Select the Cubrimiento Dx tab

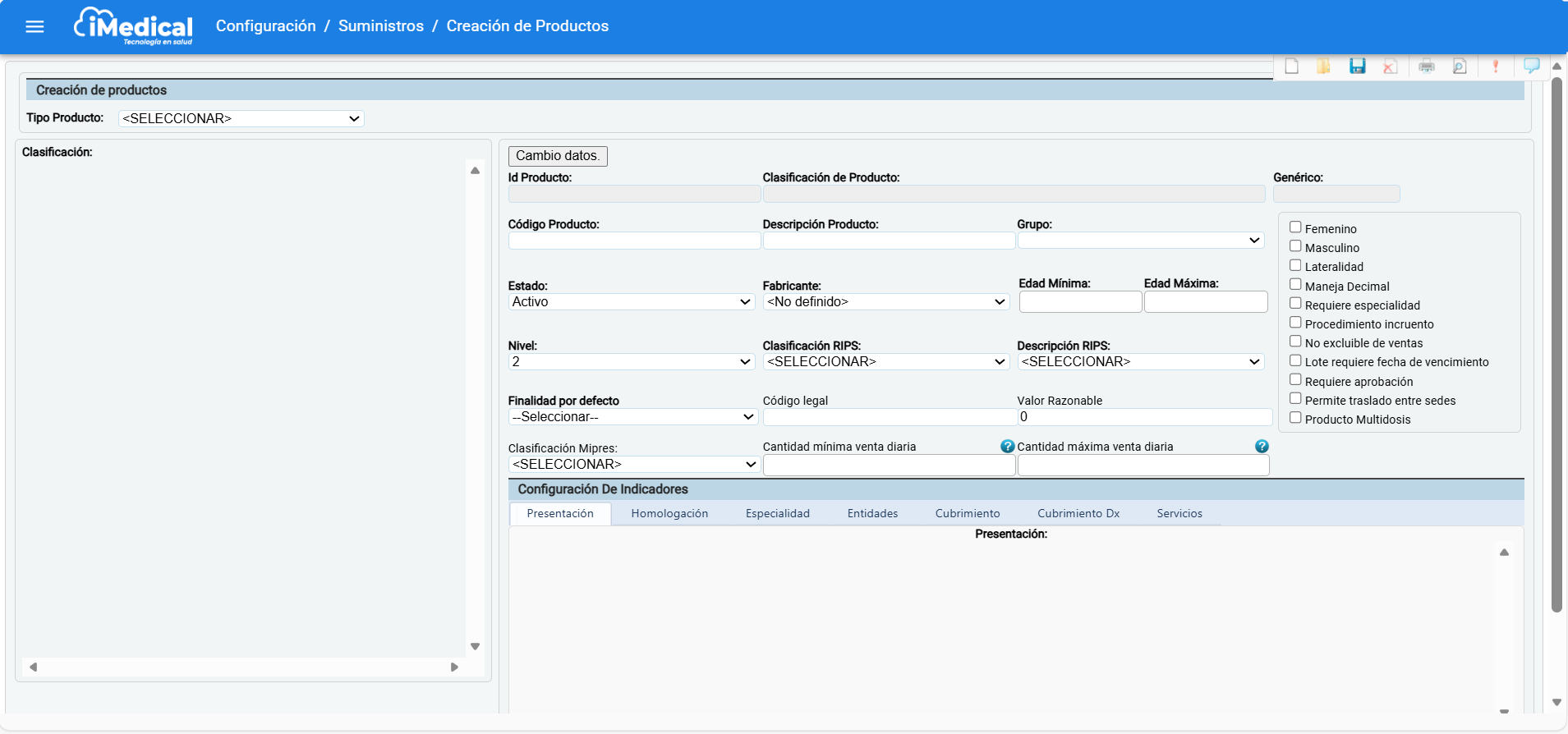(1078, 514)
